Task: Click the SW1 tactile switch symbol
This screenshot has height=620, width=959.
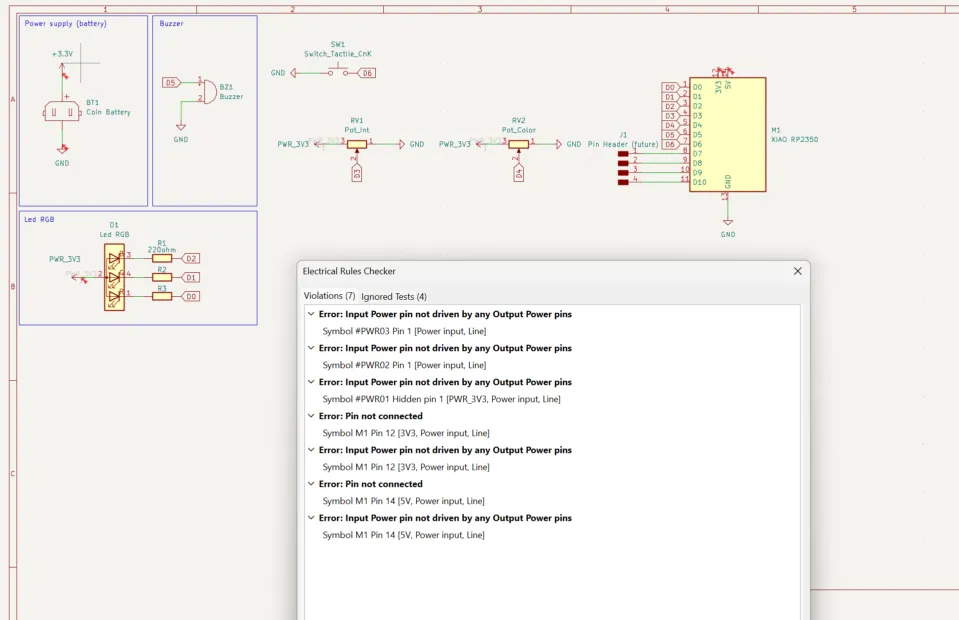Action: point(338,72)
